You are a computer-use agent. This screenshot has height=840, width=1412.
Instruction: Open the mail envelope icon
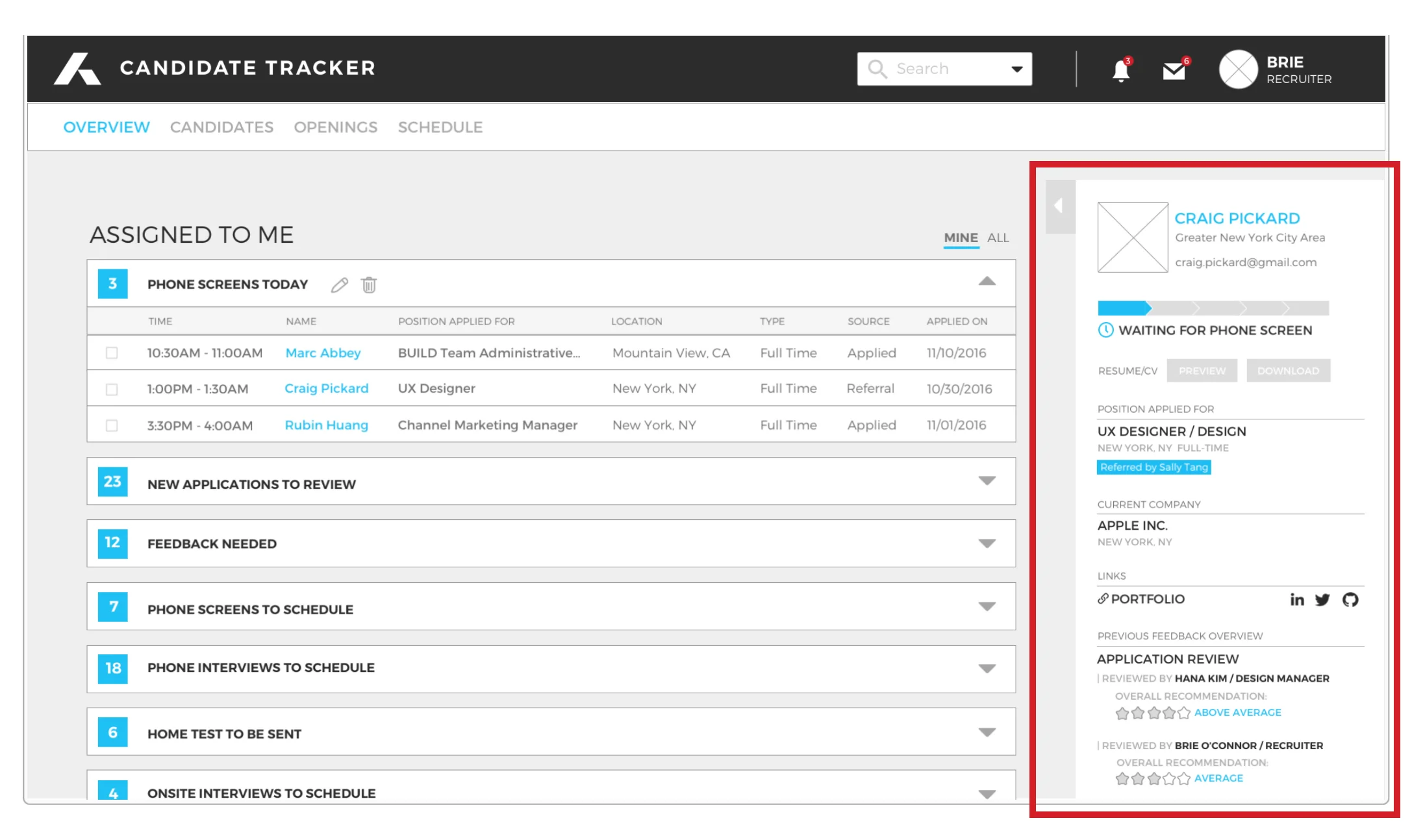click(1174, 70)
